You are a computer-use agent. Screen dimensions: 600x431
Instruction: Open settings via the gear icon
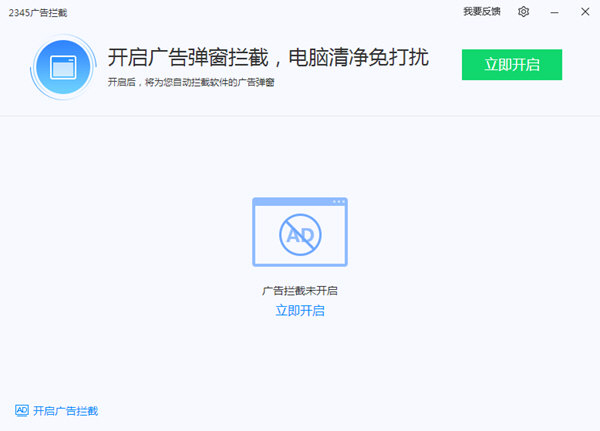point(523,12)
